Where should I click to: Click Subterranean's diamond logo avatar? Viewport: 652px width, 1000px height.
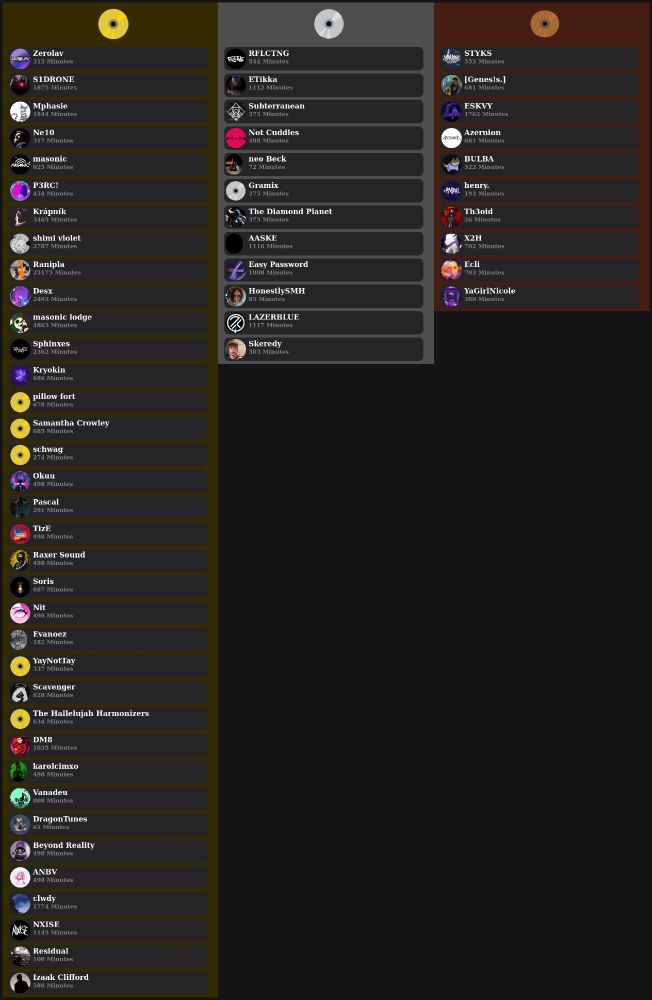tap(235, 112)
